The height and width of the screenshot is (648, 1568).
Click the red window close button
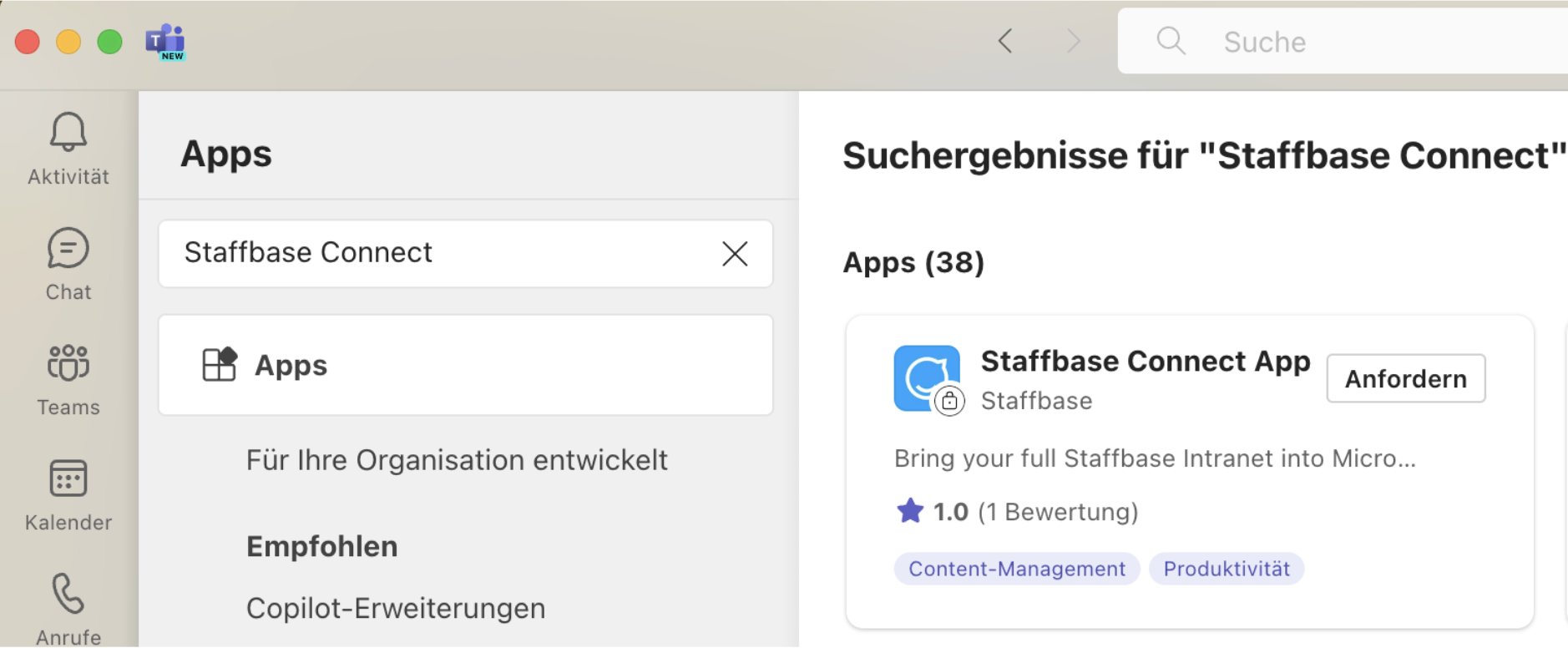pyautogui.click(x=28, y=41)
